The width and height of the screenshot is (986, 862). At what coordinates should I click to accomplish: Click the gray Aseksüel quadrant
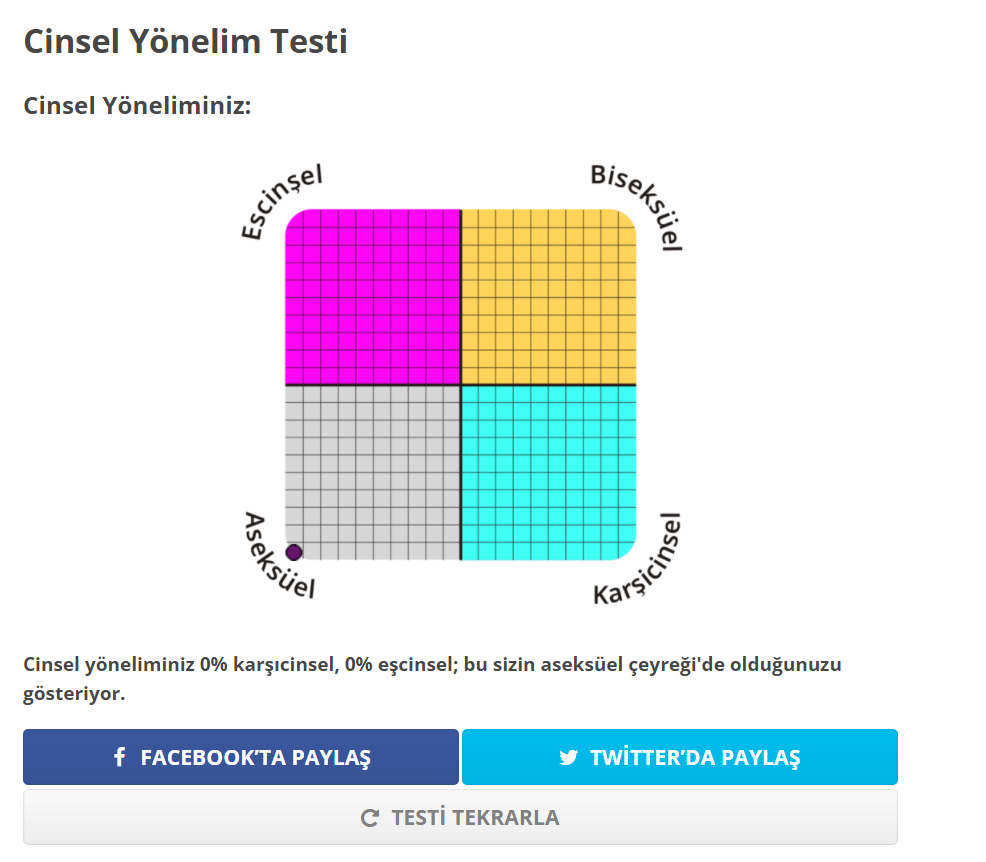click(x=373, y=472)
